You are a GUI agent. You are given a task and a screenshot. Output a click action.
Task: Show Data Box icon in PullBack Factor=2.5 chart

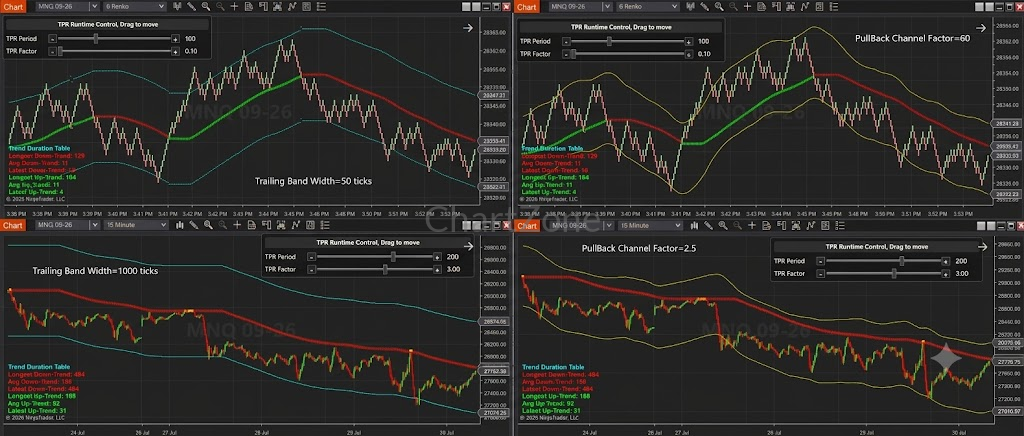pos(766,225)
